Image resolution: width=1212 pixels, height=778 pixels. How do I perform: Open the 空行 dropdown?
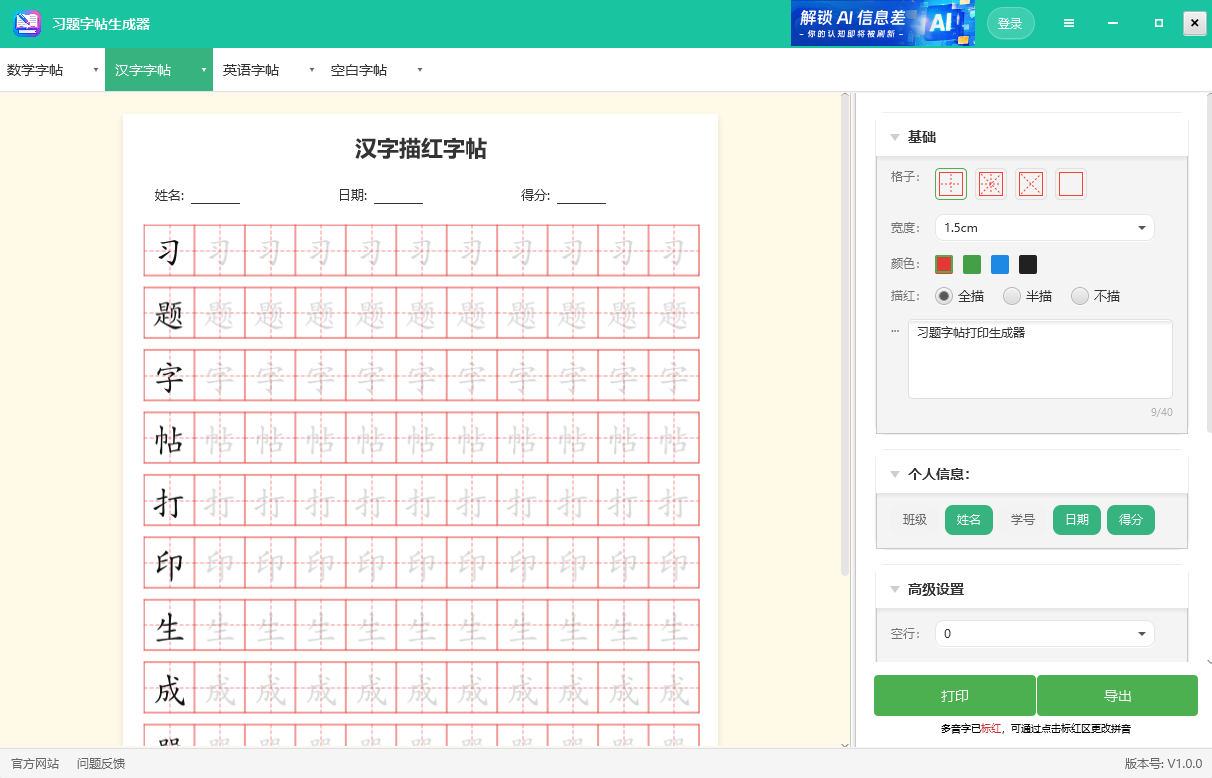(x=1043, y=633)
